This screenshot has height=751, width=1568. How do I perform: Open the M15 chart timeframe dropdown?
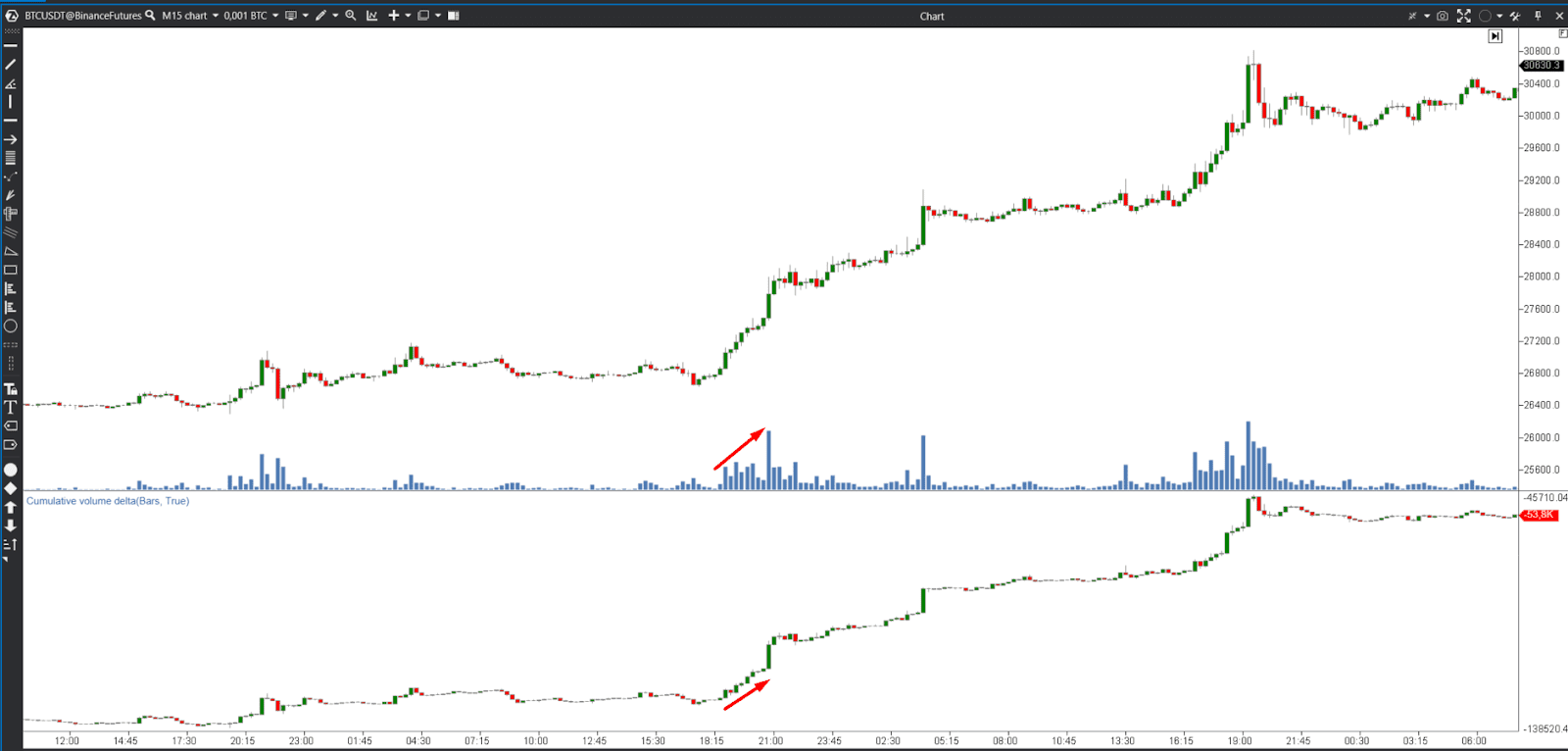point(190,16)
